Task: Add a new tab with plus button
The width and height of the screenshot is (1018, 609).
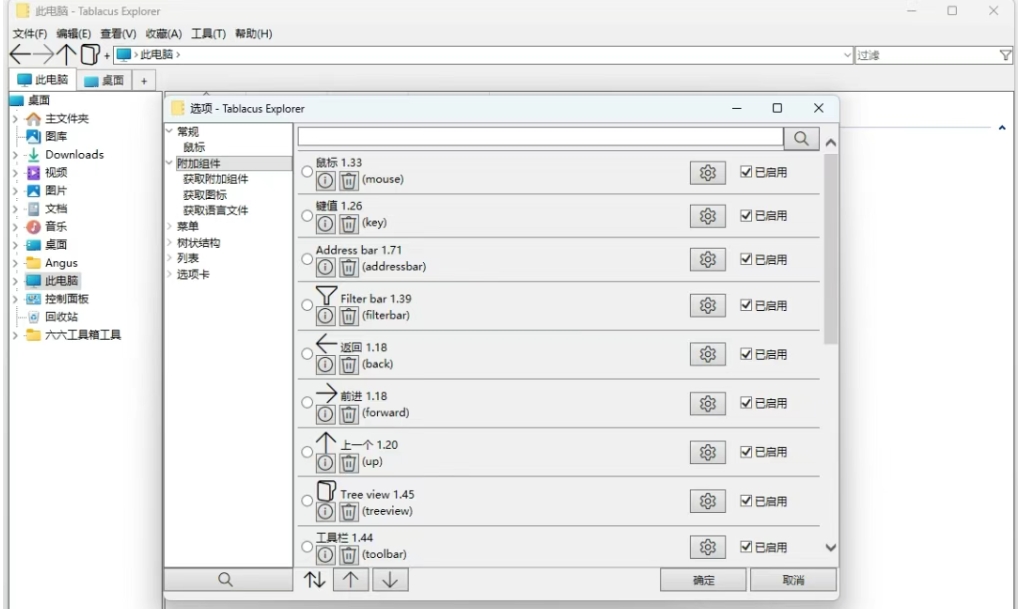Action: coord(144,81)
